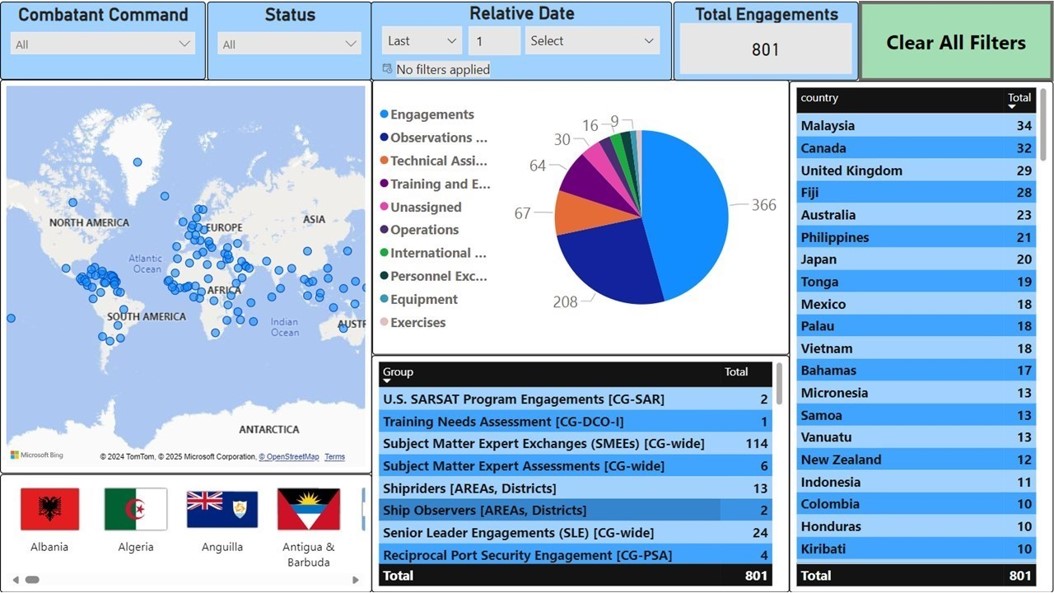Image resolution: width=1054 pixels, height=593 pixels.
Task: Click the purple color dot for Training legend entry
Action: [381, 184]
